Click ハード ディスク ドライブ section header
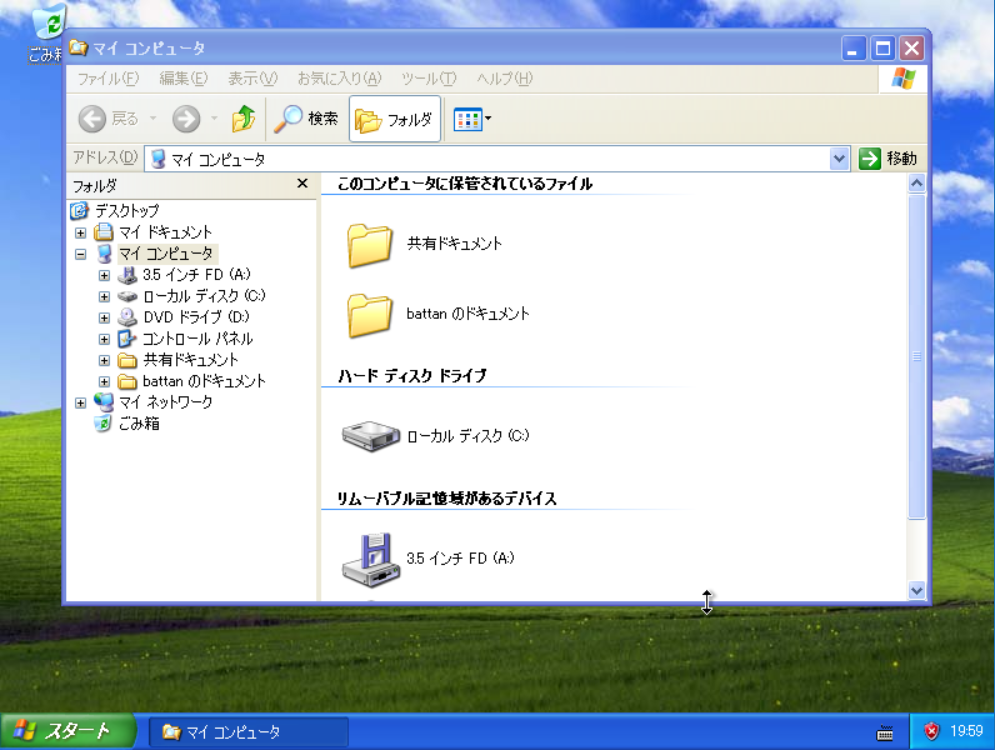995x750 pixels. pos(412,376)
